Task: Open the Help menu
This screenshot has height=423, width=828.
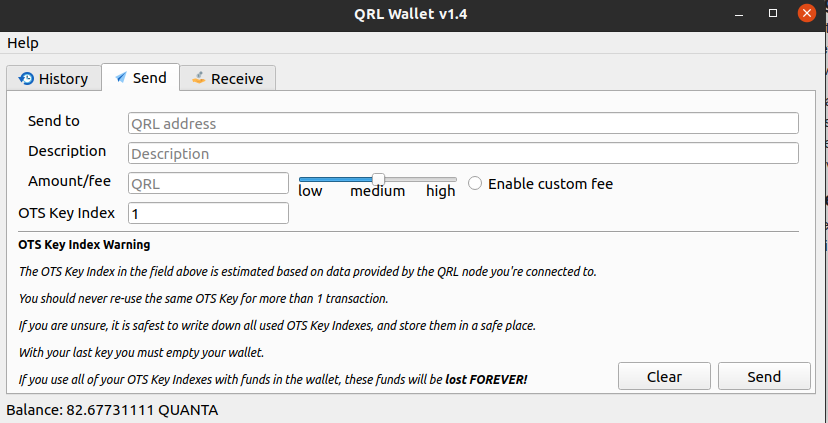Action: point(23,43)
